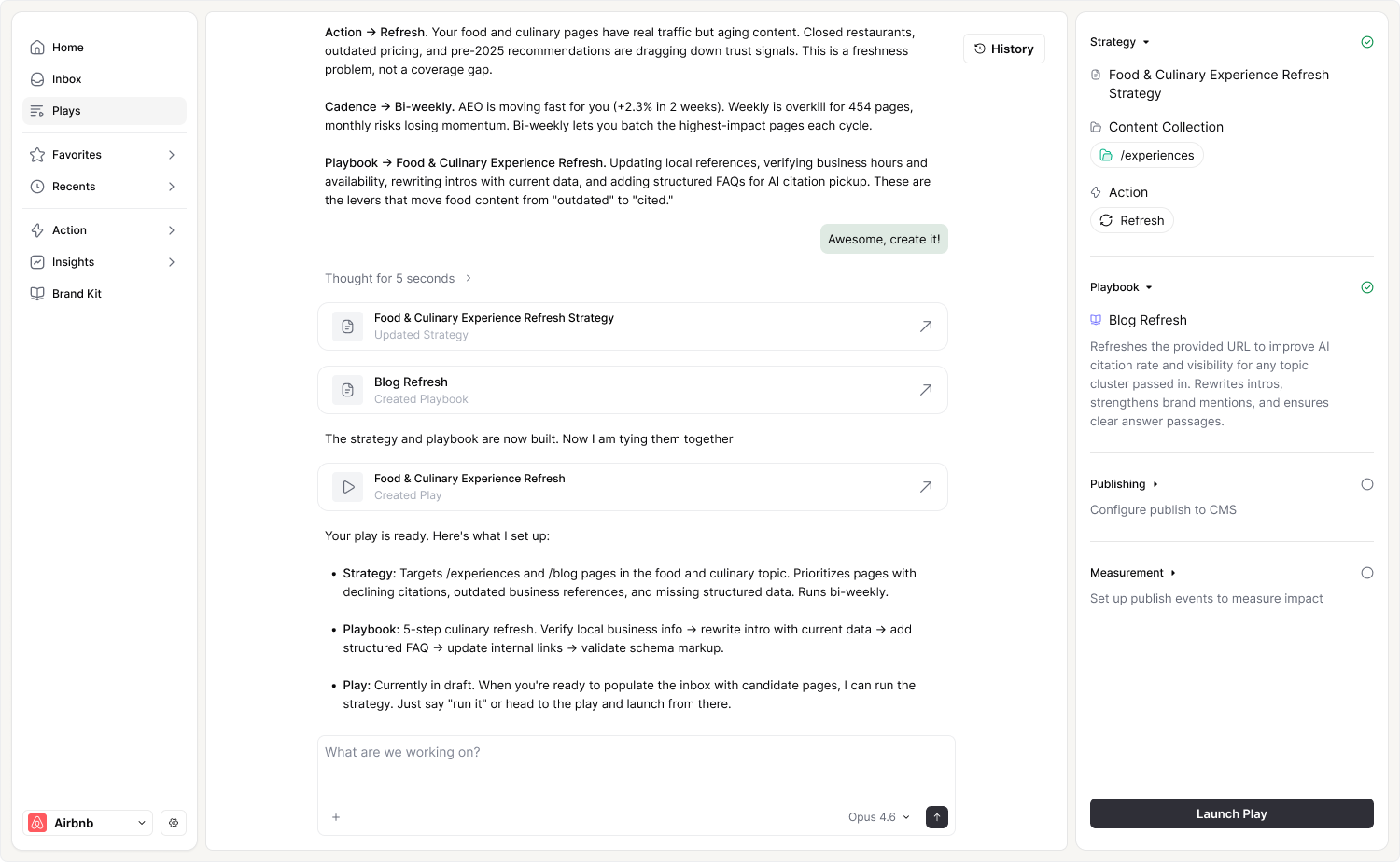Open Food & Culinary Experience Refresh Strategy arrow
The width and height of the screenshot is (1400, 862).
coord(925,327)
